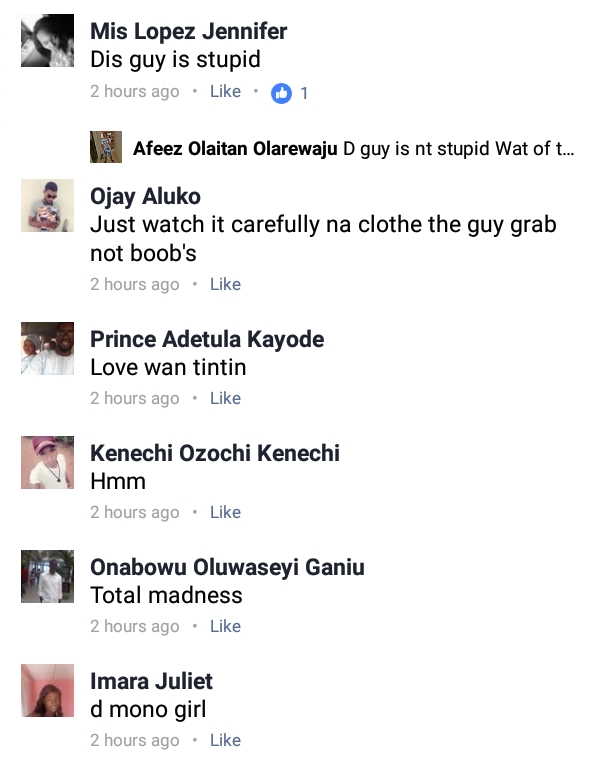The width and height of the screenshot is (600, 758).
Task: Click the timestamp on Ojay Aluko's comment
Action: (x=135, y=284)
